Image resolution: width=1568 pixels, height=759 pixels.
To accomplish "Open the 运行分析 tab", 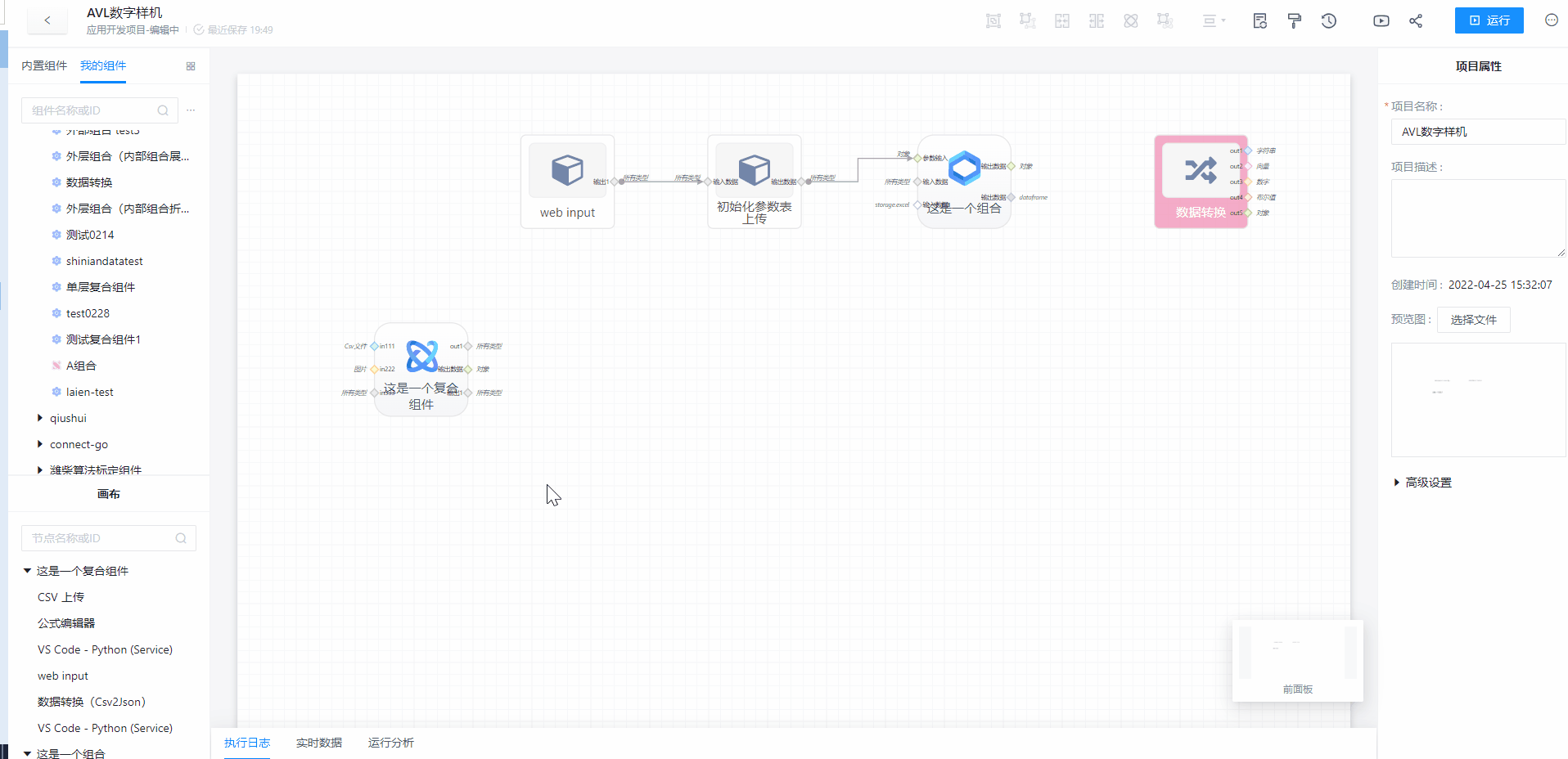I will 391,743.
